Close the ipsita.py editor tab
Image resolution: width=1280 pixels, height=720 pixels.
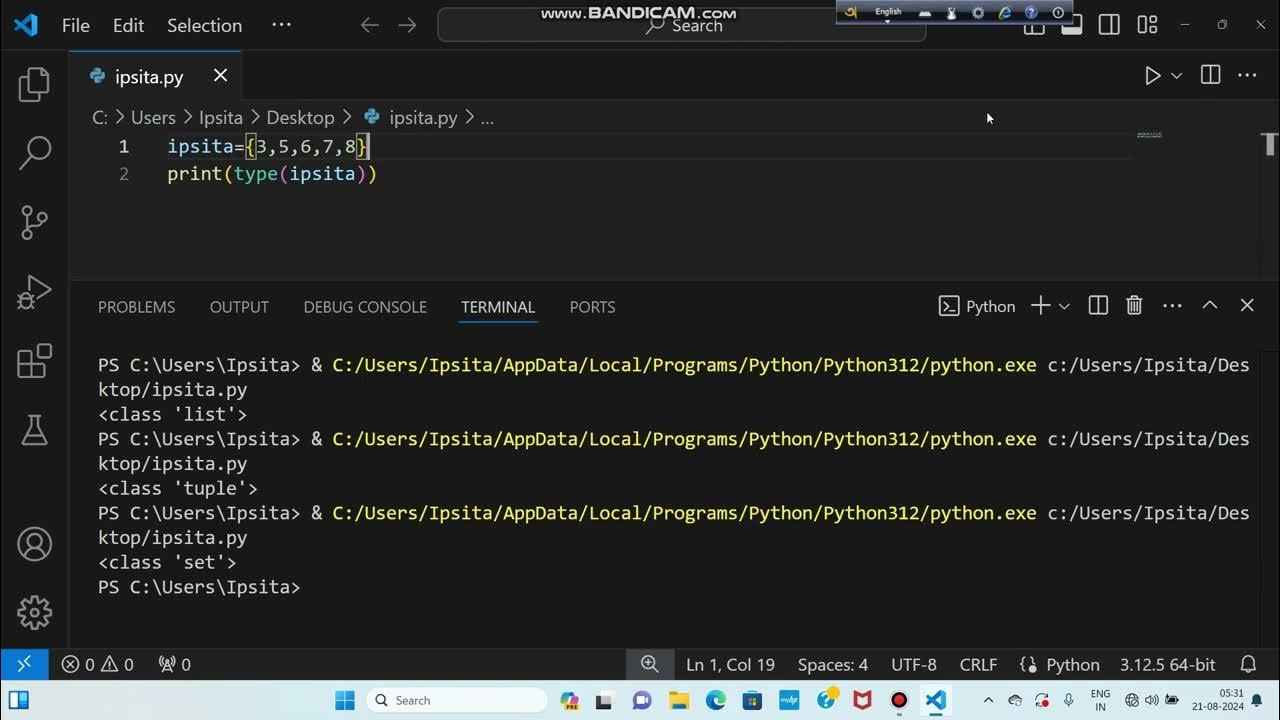tap(221, 76)
